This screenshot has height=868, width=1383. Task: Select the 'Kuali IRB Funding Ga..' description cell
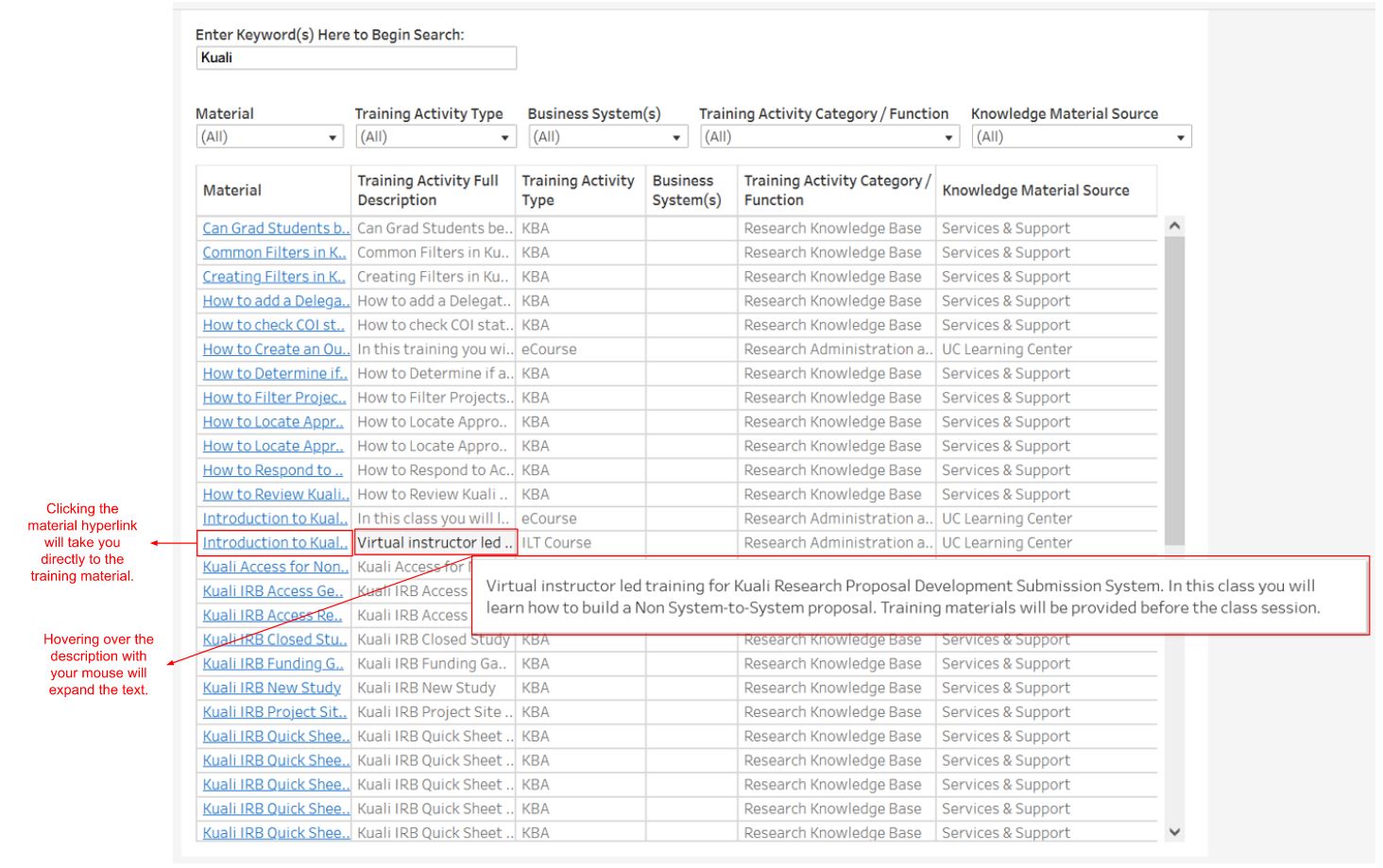[x=434, y=664]
